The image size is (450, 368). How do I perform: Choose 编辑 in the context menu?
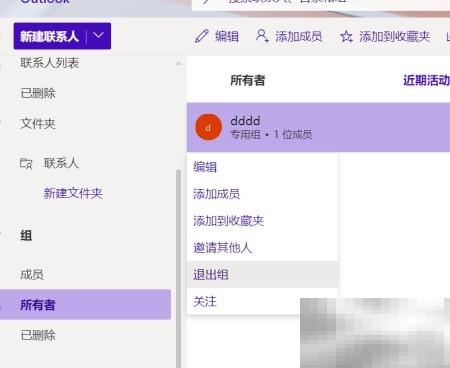click(262, 167)
